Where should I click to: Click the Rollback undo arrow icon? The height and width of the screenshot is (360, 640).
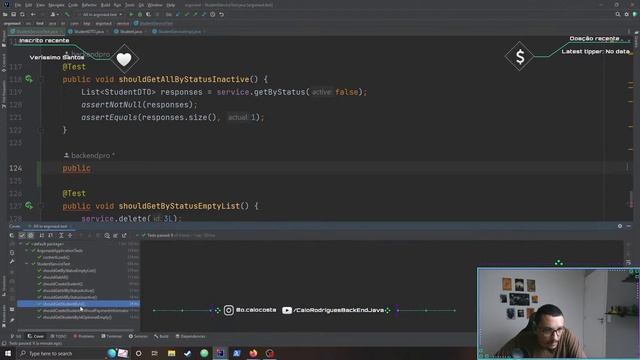(221, 14)
